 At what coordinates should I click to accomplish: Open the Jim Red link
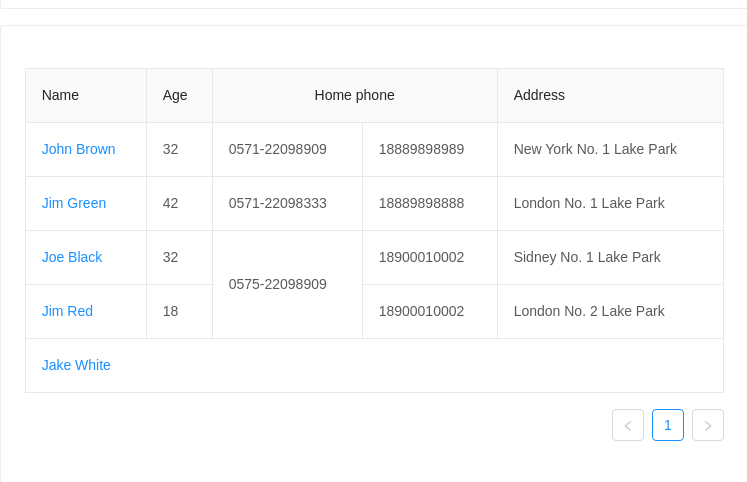67,311
